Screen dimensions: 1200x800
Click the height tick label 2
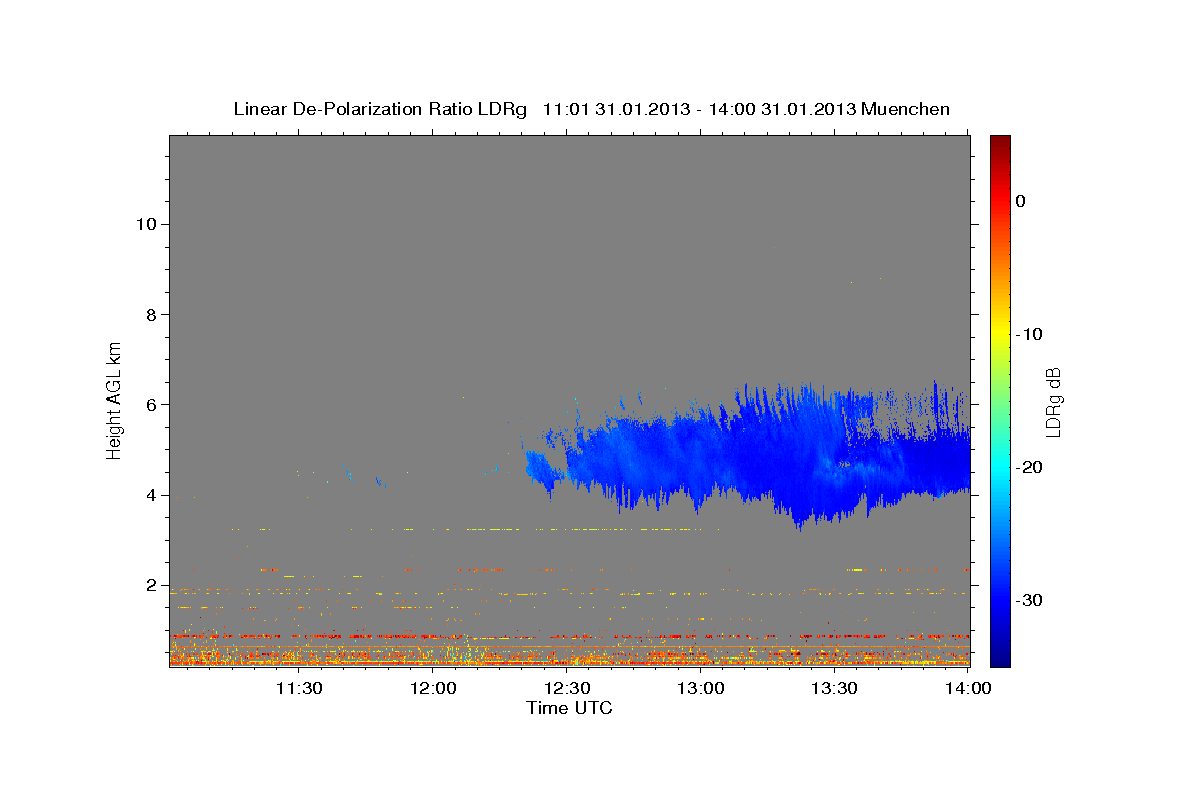[150, 585]
